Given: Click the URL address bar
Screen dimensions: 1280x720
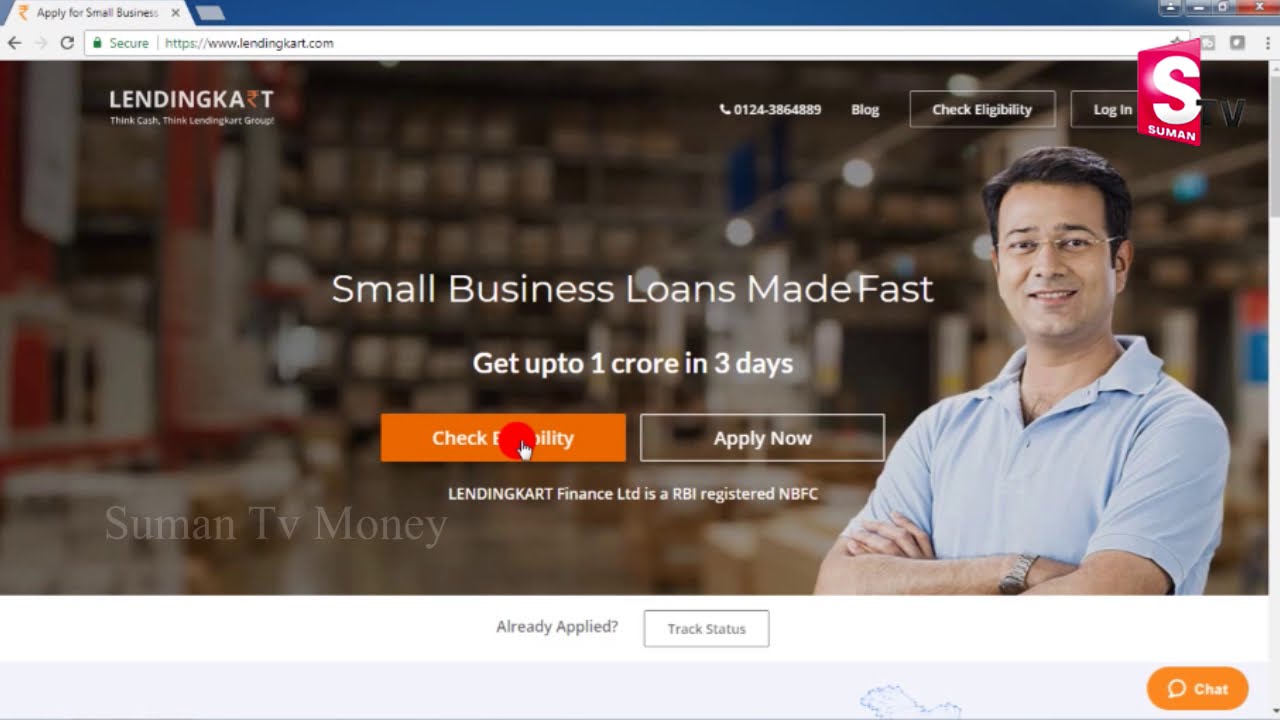Looking at the screenshot, I should [x=620, y=43].
